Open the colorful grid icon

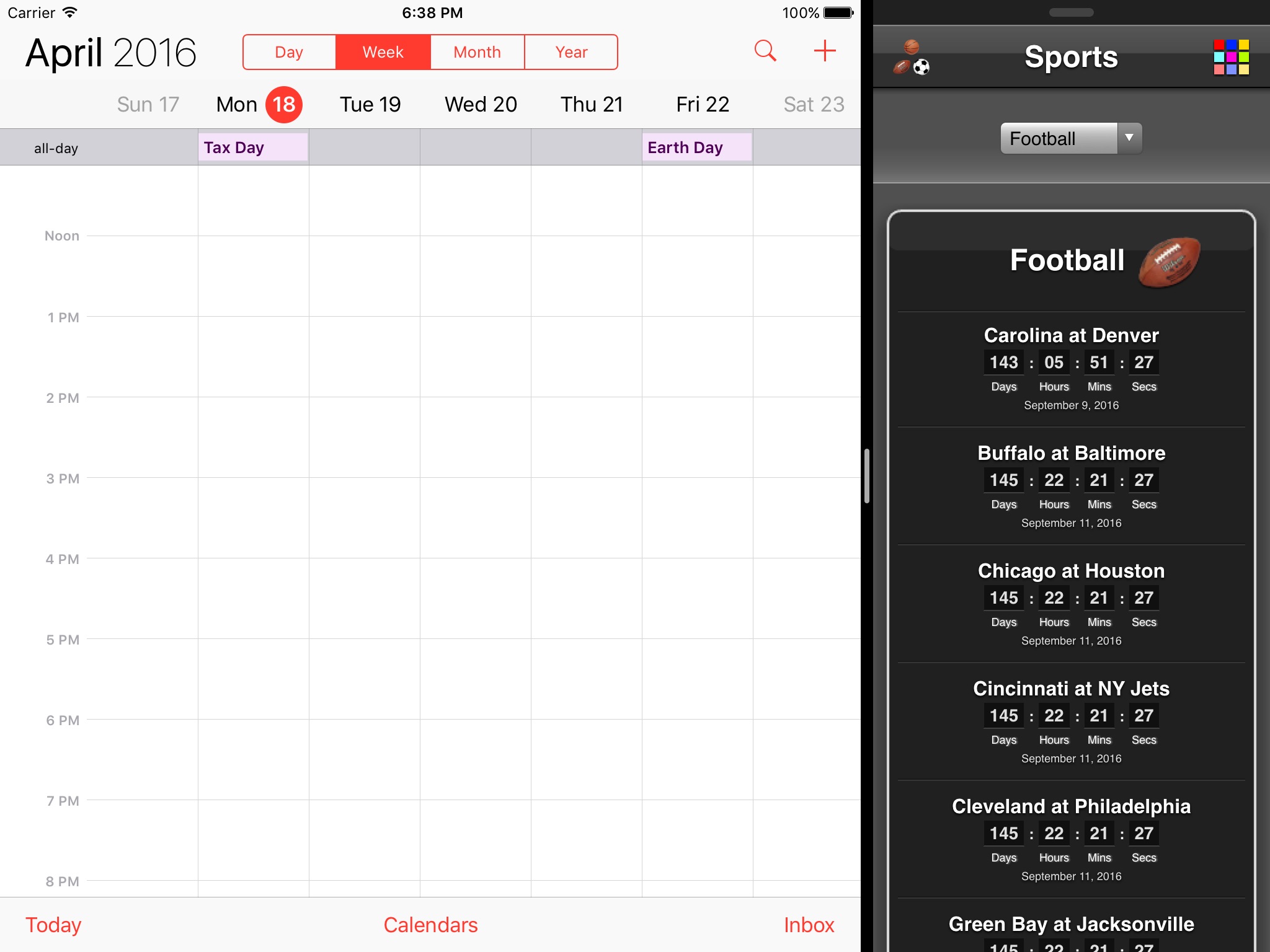pyautogui.click(x=1231, y=57)
